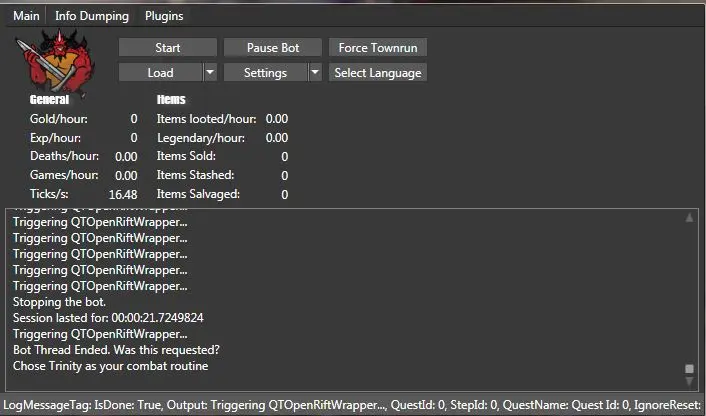Click the log scrollbar up arrow
This screenshot has width=706, height=416.
tap(689, 217)
